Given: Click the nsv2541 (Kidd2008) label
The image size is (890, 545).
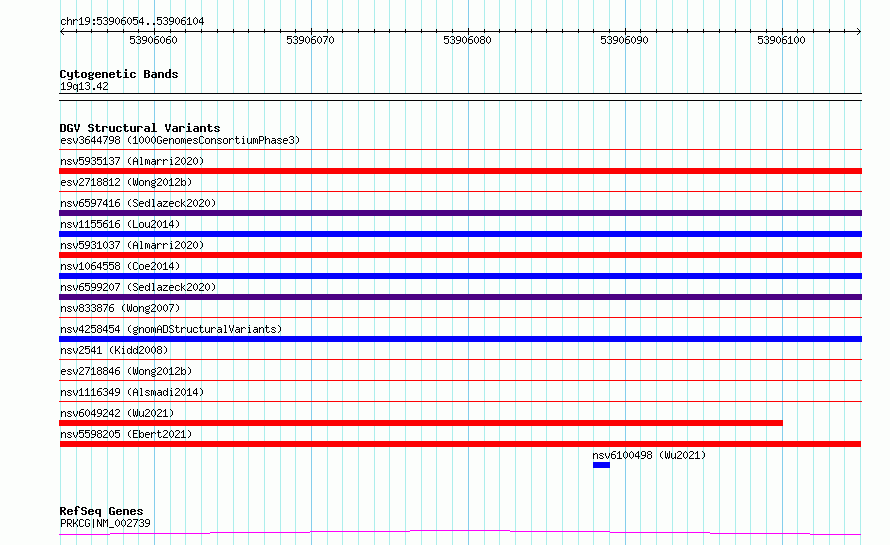Looking at the screenshot, I should tap(114, 350).
